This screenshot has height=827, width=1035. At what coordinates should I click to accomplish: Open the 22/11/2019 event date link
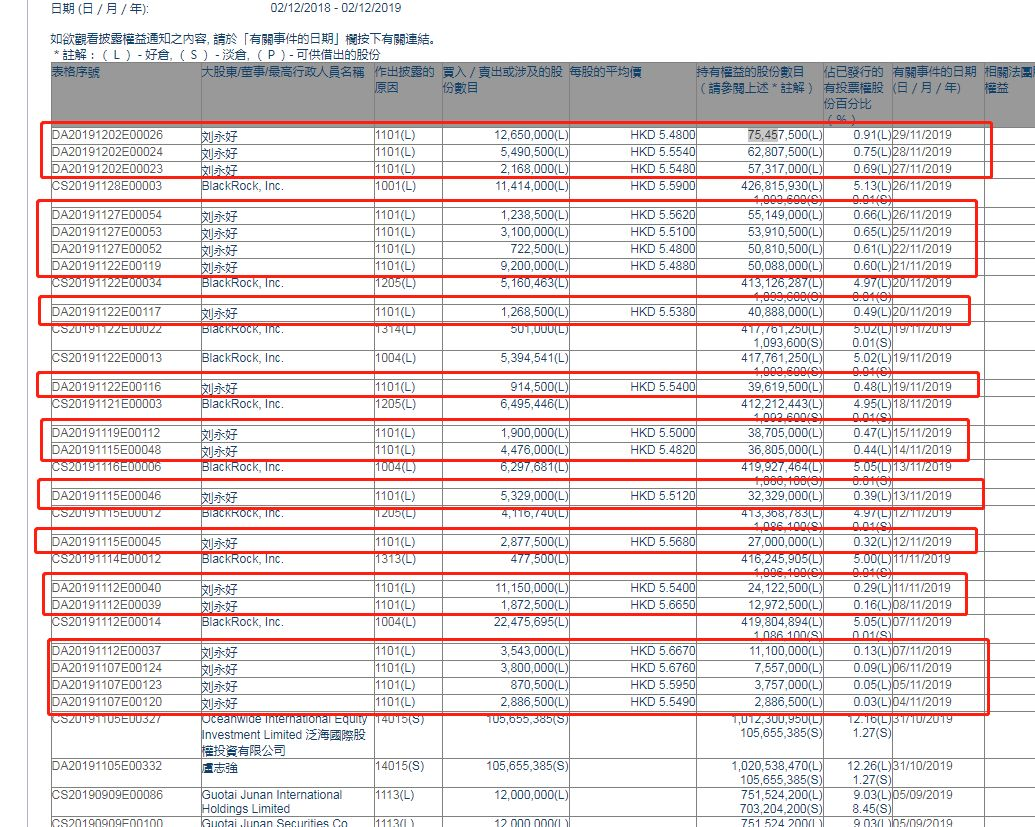coord(922,249)
